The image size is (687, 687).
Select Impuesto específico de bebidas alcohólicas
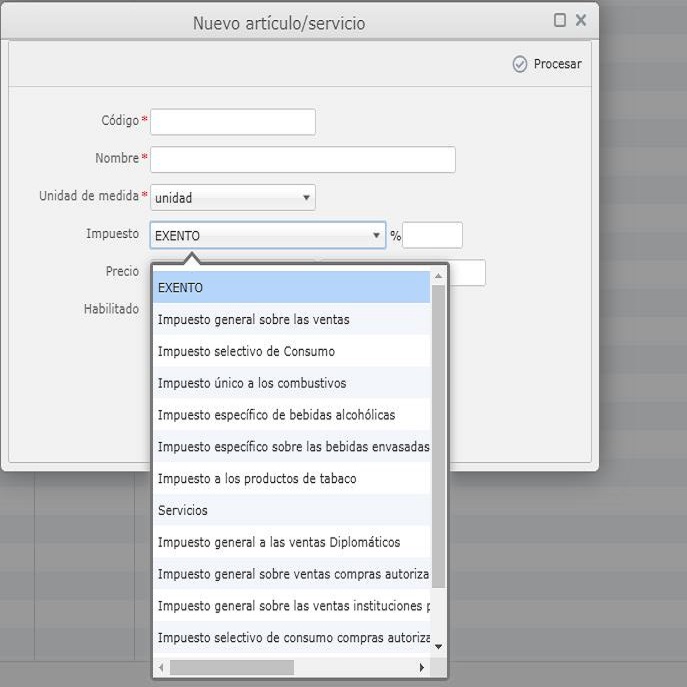point(291,415)
